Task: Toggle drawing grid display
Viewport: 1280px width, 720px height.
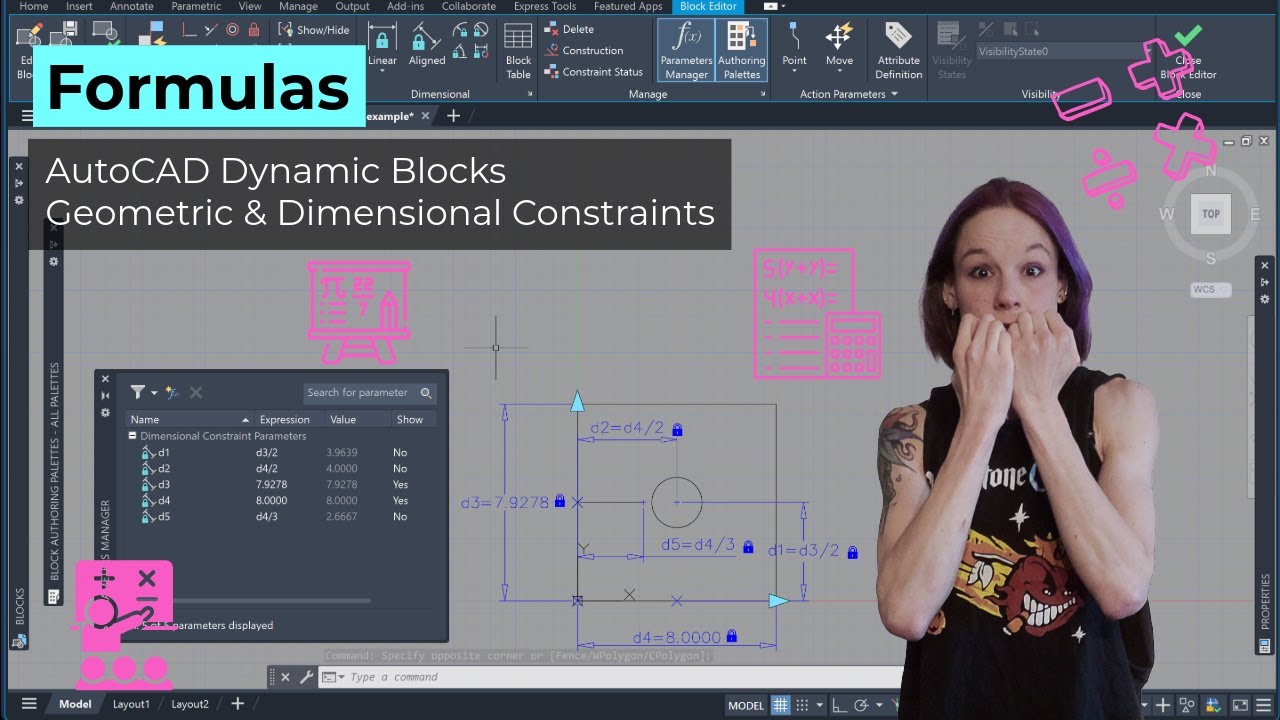Action: pyautogui.click(x=781, y=705)
